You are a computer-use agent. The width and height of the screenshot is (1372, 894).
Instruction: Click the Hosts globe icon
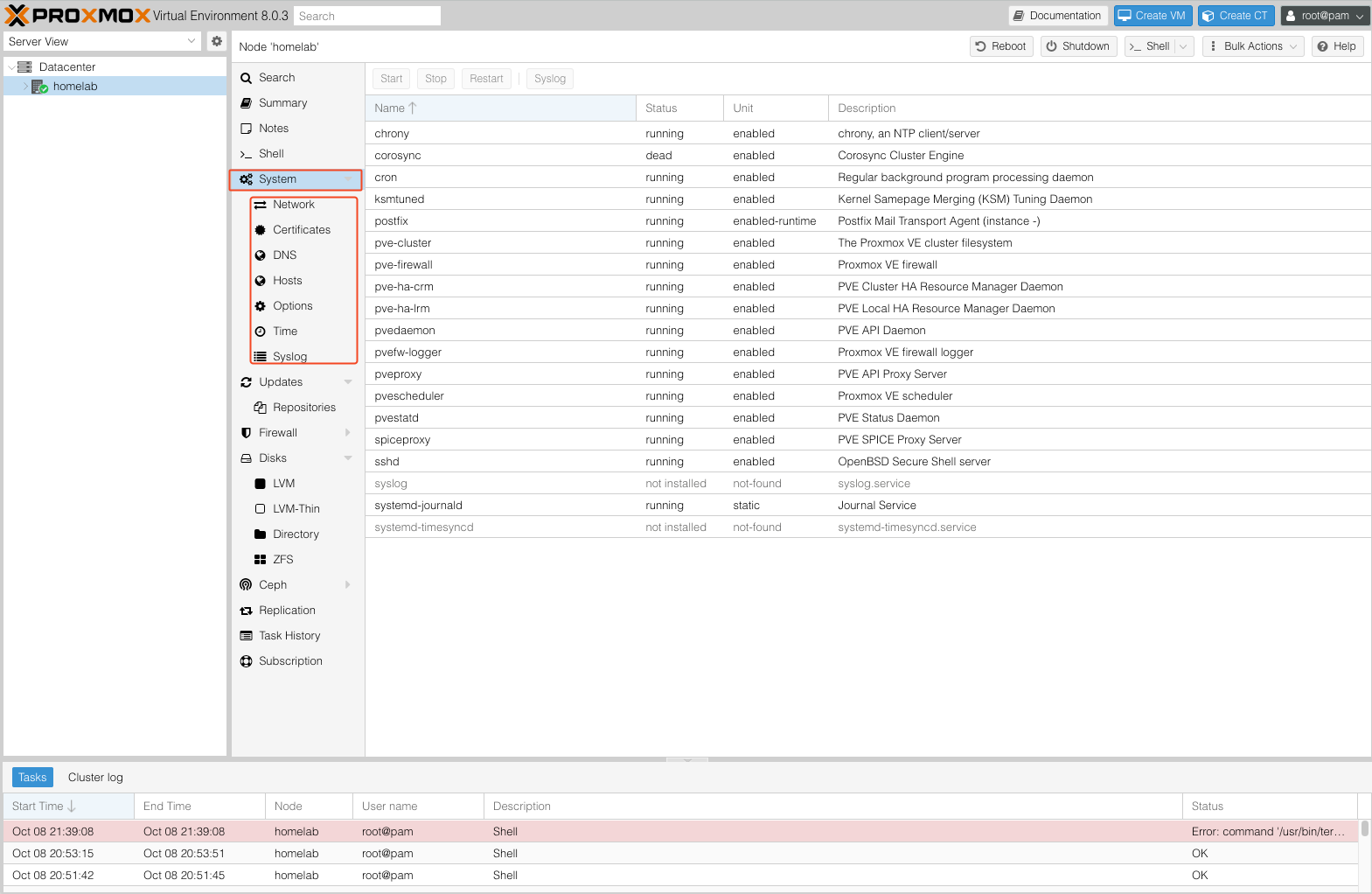click(x=261, y=281)
